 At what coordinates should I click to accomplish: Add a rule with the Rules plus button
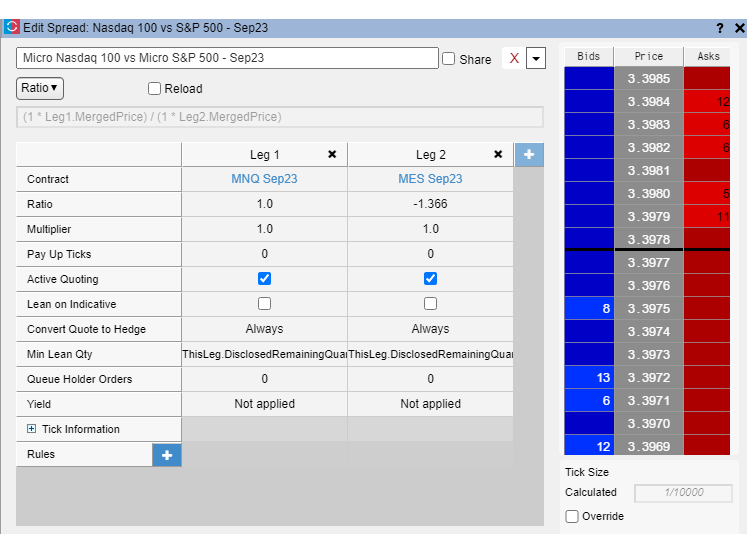(x=167, y=455)
